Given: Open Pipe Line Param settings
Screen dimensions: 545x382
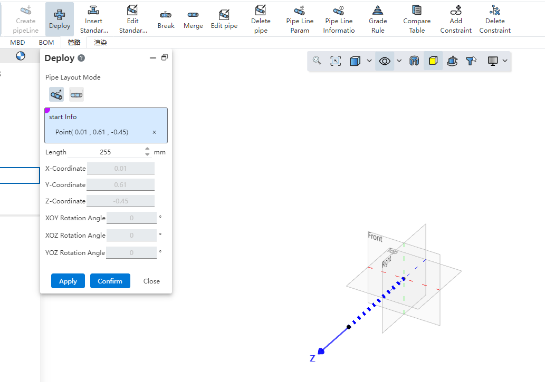Looking at the screenshot, I should [x=300, y=19].
